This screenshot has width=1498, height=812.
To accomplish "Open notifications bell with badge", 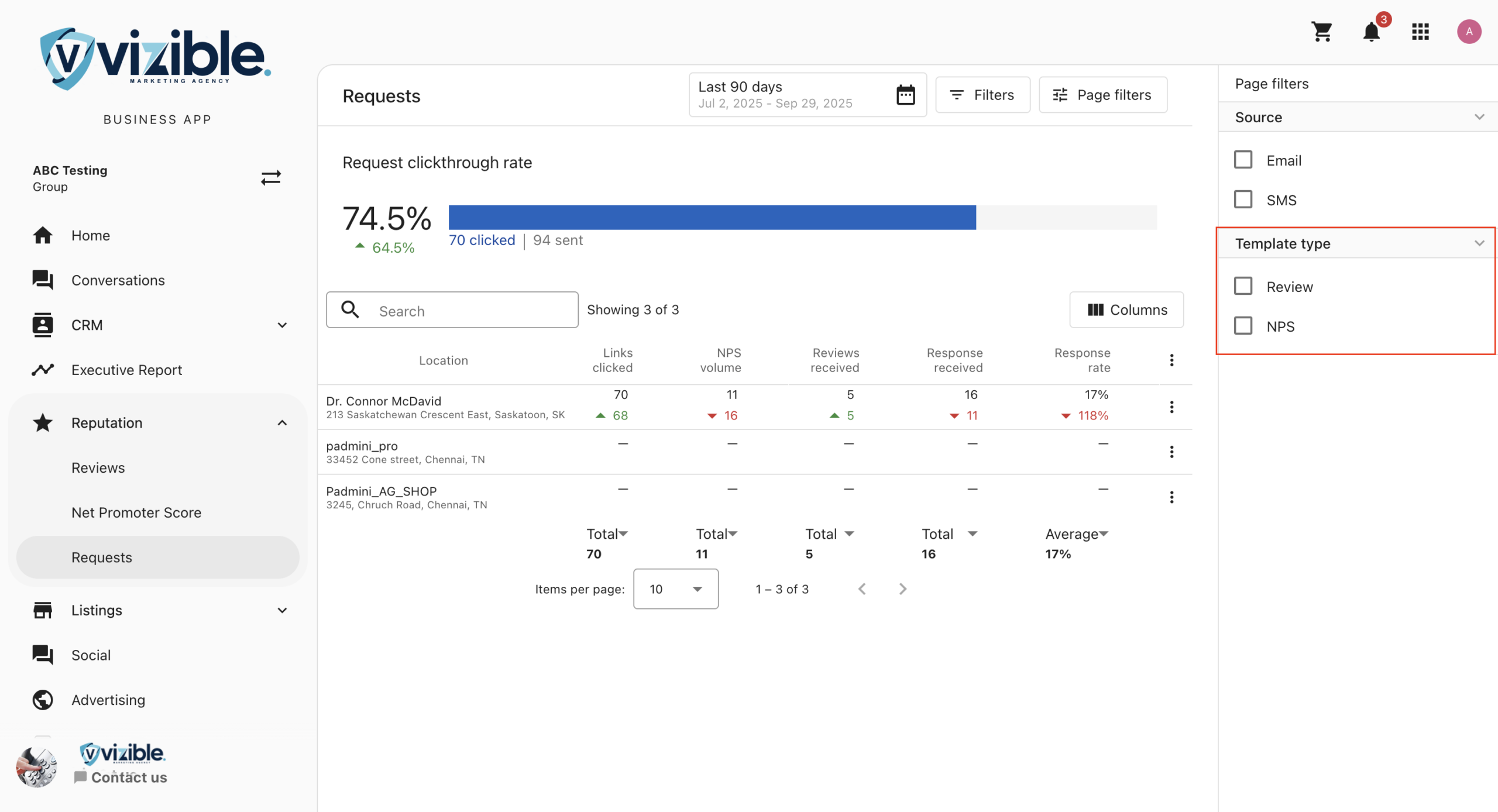I will click(1371, 32).
